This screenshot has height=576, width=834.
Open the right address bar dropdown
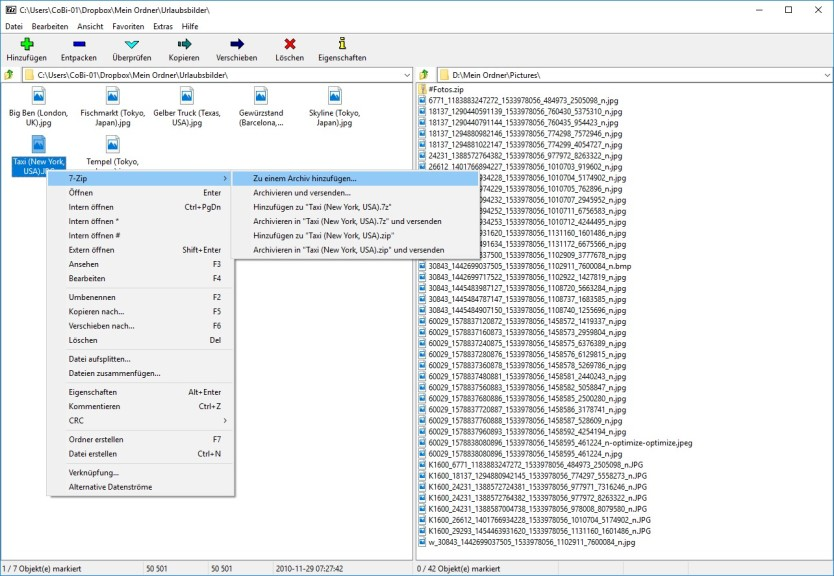[x=827, y=74]
